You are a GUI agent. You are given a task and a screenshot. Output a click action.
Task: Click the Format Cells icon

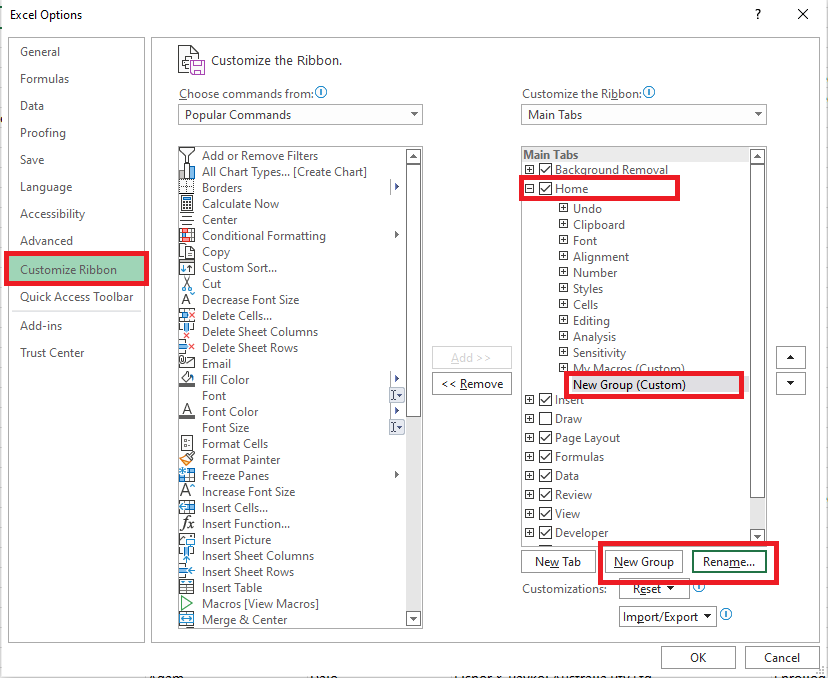187,444
